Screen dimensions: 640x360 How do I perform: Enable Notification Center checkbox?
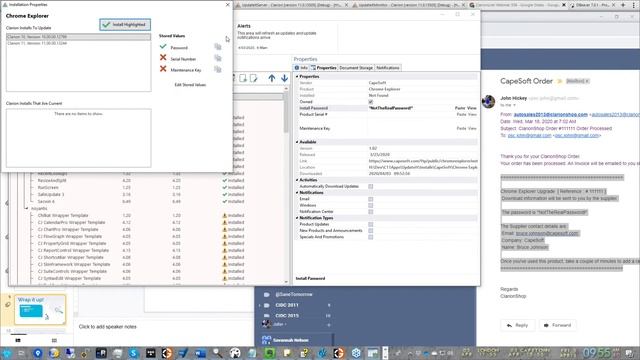(371, 211)
